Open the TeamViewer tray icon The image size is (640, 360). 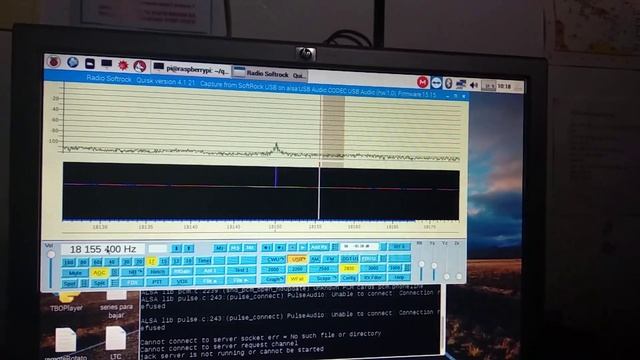pyautogui.click(x=436, y=83)
